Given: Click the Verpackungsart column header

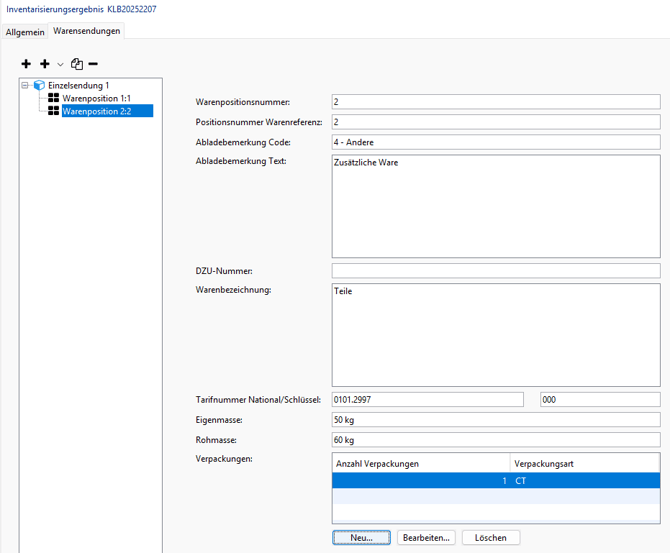Looking at the screenshot, I should [x=585, y=463].
